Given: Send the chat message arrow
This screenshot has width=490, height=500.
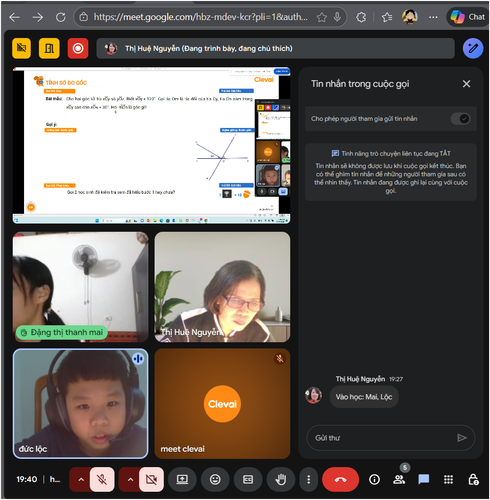Looking at the screenshot, I should coord(462,438).
